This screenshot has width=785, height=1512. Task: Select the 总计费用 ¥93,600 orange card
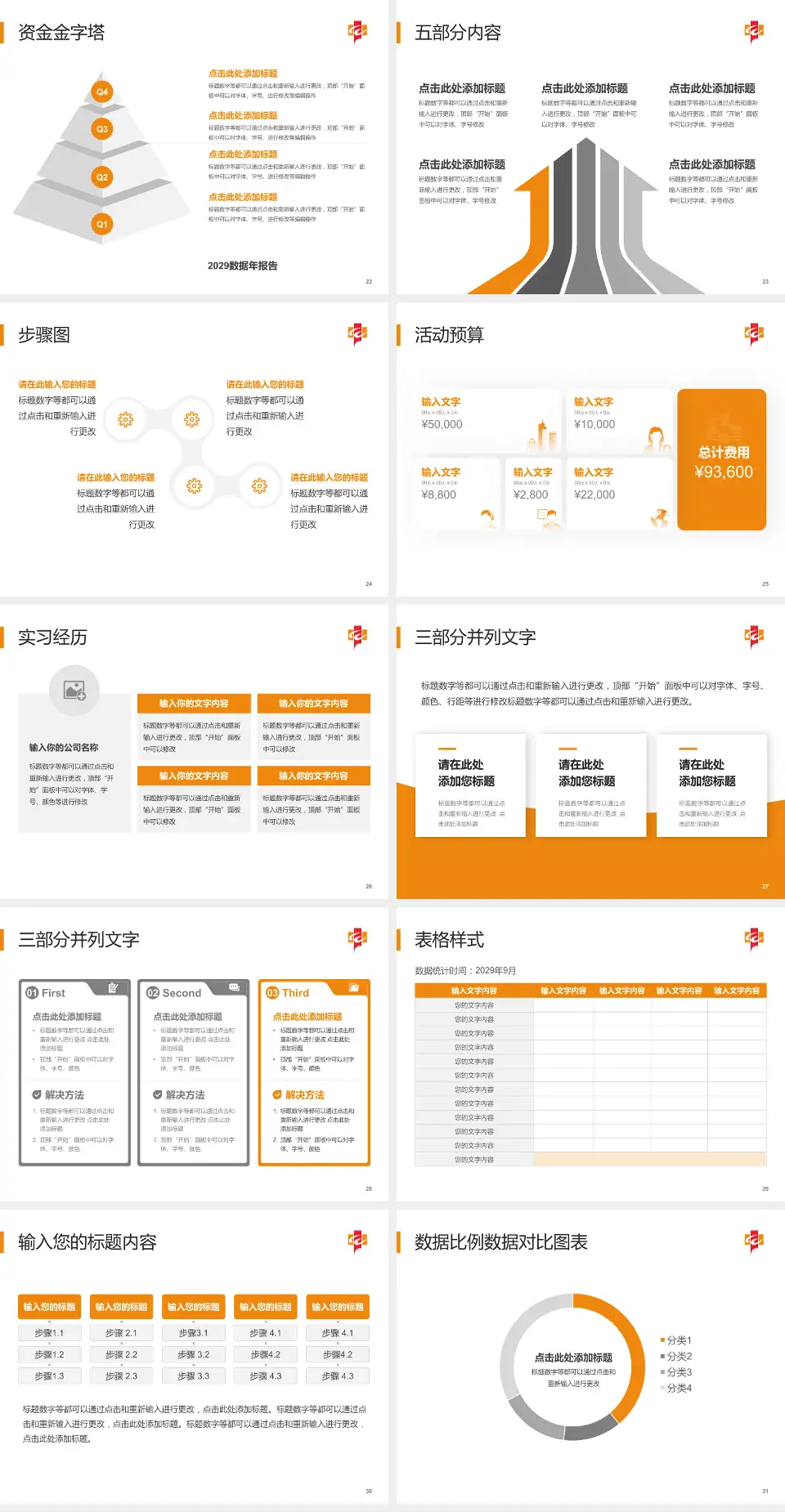coord(722,460)
